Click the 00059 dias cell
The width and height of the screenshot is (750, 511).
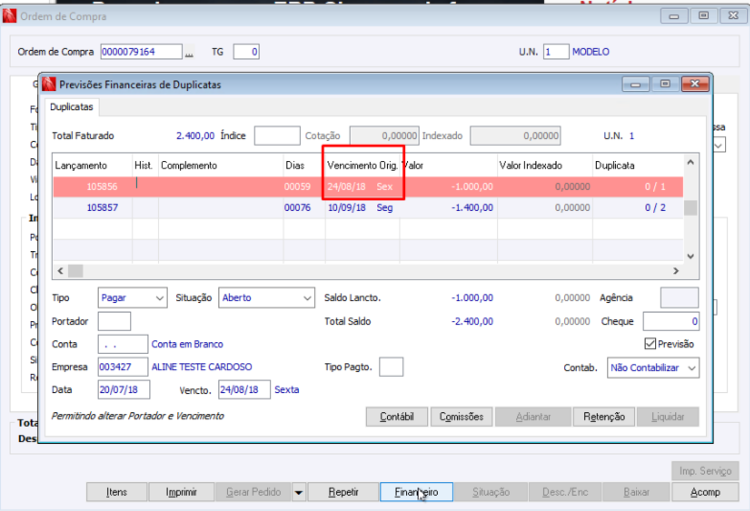pyautogui.click(x=304, y=187)
